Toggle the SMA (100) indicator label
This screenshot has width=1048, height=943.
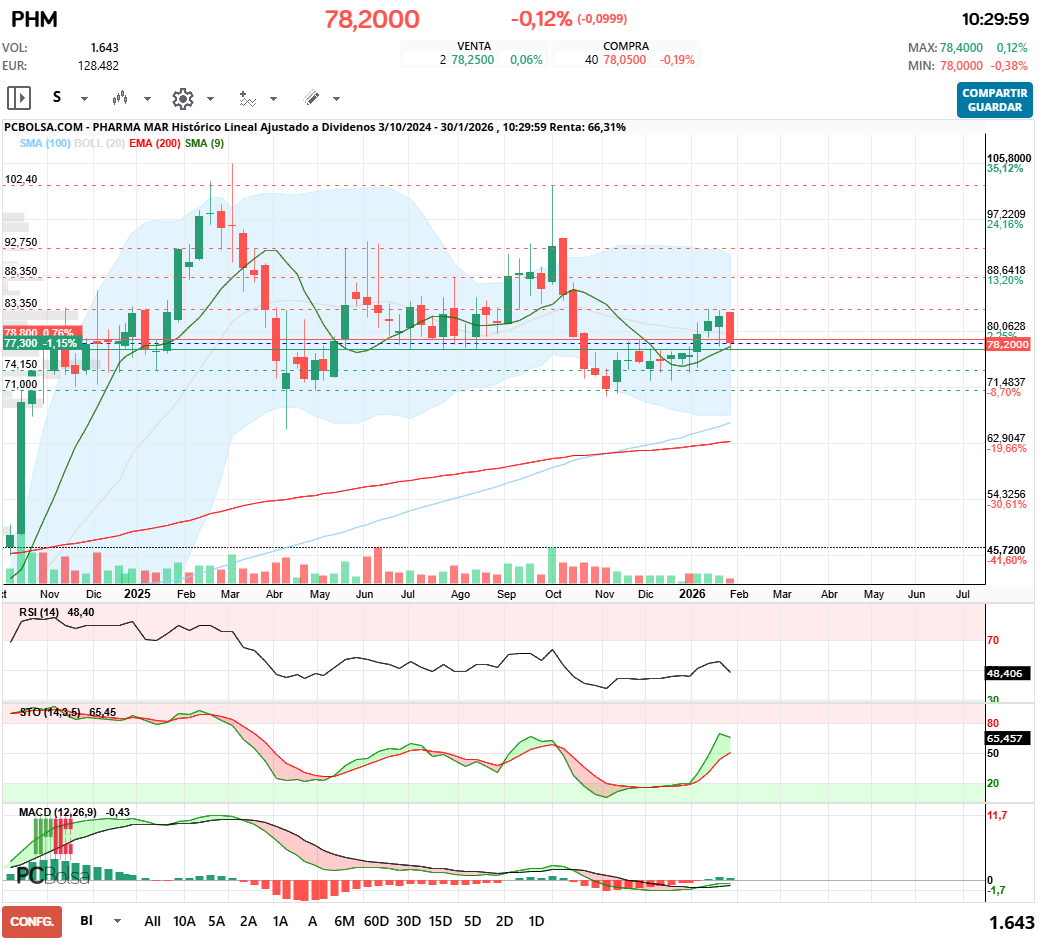coord(45,143)
